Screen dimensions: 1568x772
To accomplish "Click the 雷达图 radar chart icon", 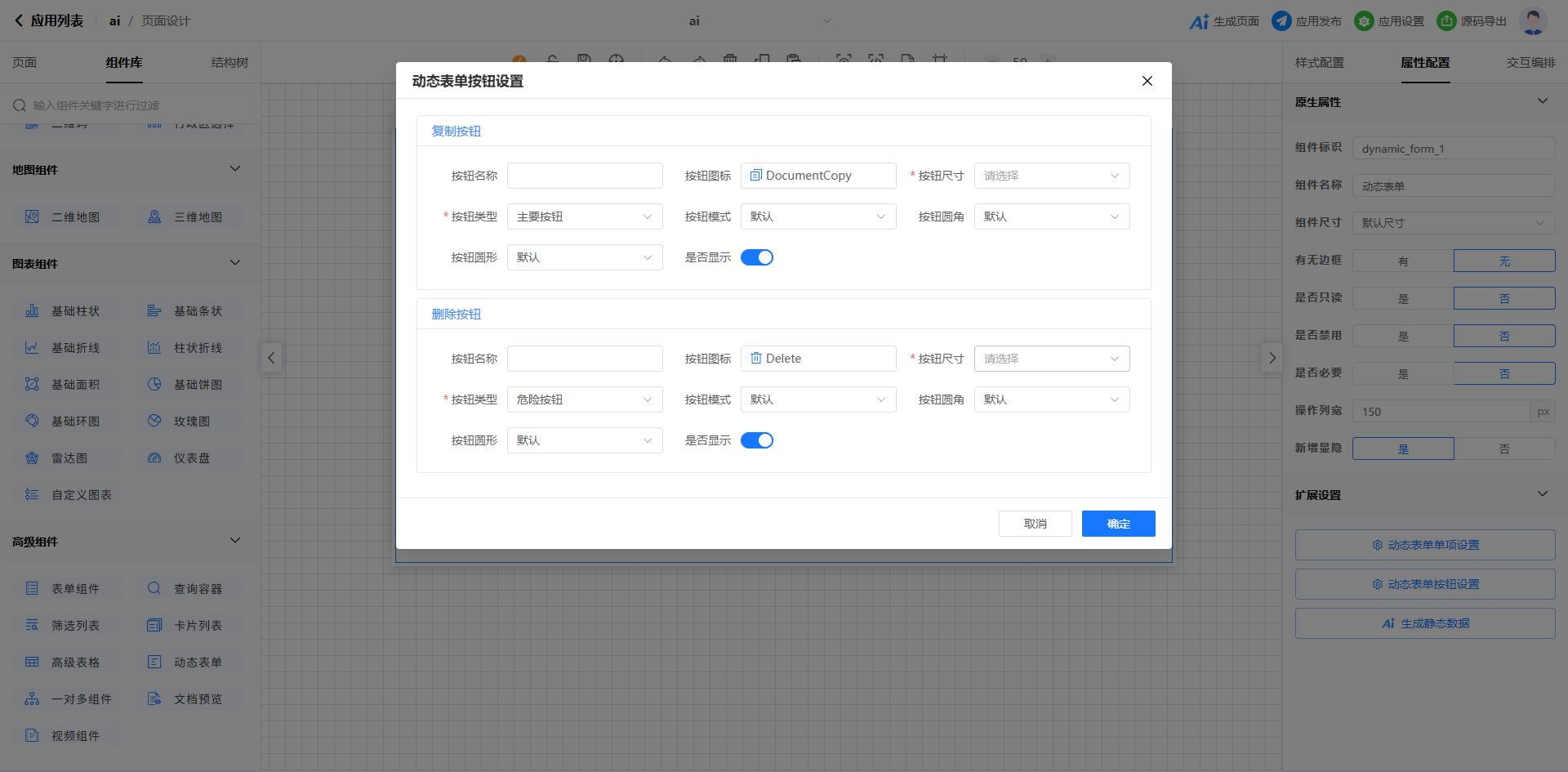I will 32,458.
